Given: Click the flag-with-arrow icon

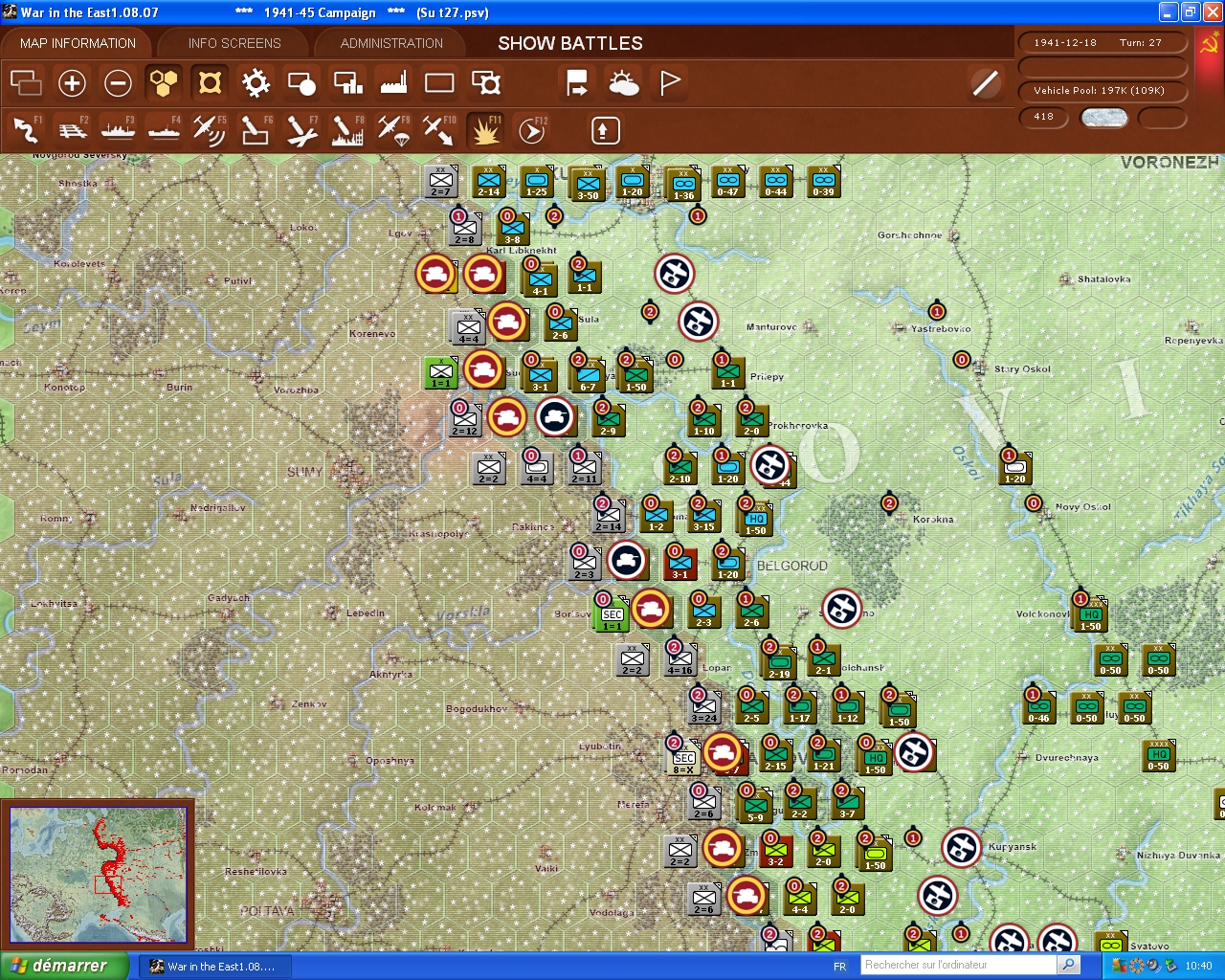Looking at the screenshot, I should [577, 83].
